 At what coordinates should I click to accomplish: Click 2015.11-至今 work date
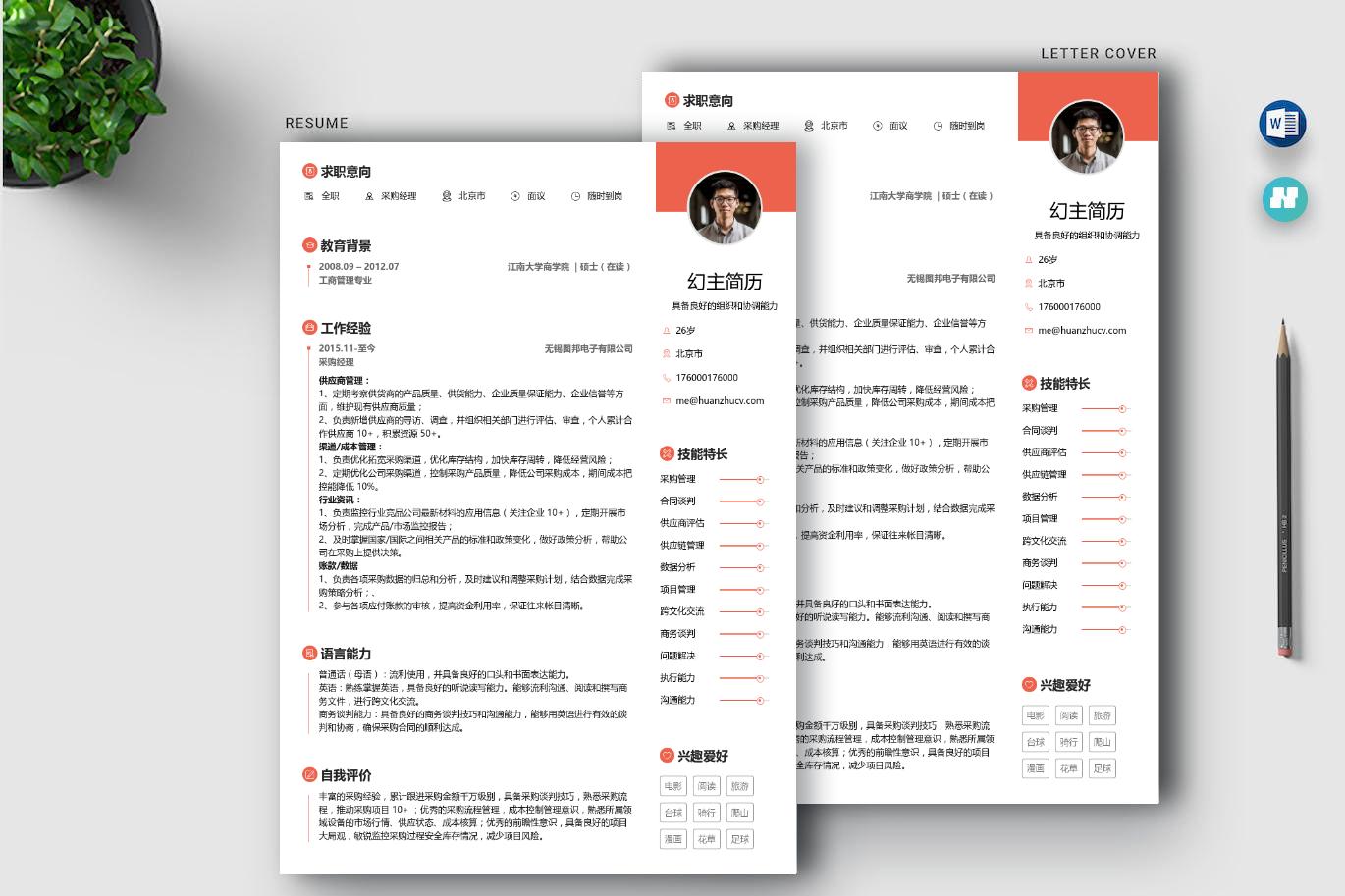click(x=347, y=348)
